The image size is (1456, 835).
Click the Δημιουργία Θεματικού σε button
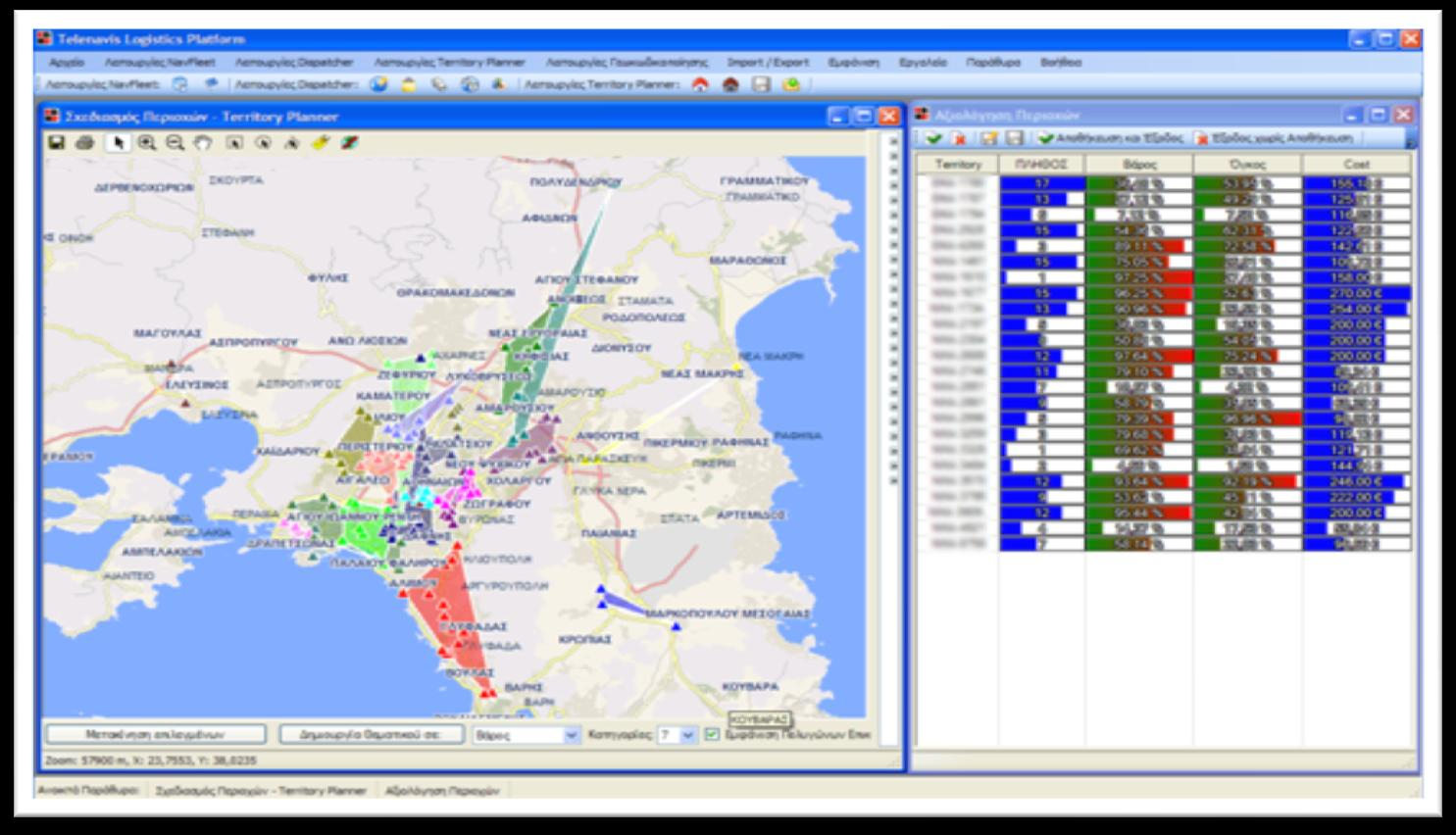pos(373,734)
